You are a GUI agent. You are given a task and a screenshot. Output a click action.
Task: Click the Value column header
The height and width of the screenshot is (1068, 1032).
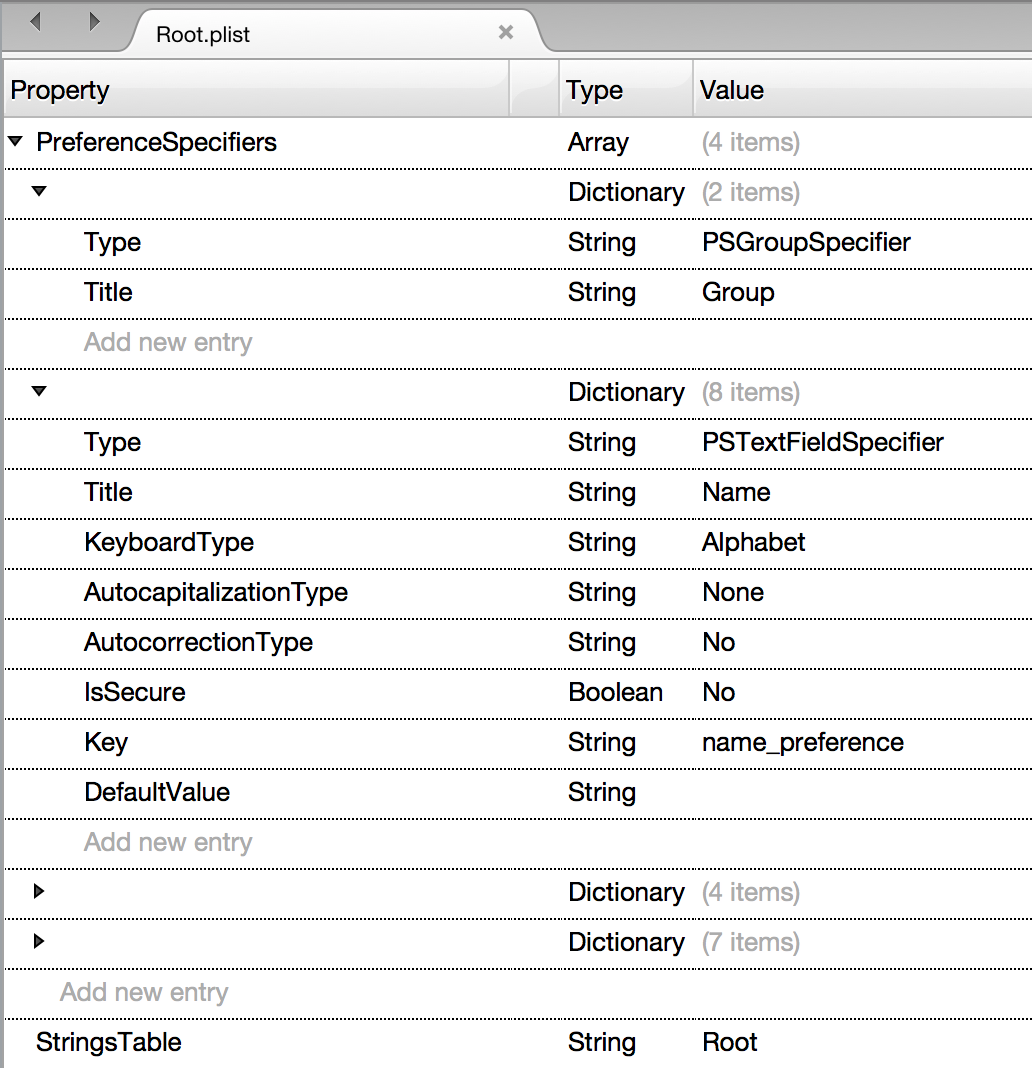(862, 89)
